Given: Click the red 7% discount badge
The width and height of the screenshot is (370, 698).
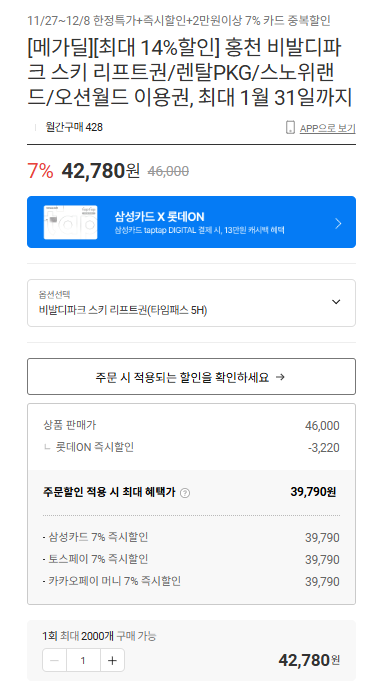Looking at the screenshot, I should [x=40, y=171].
